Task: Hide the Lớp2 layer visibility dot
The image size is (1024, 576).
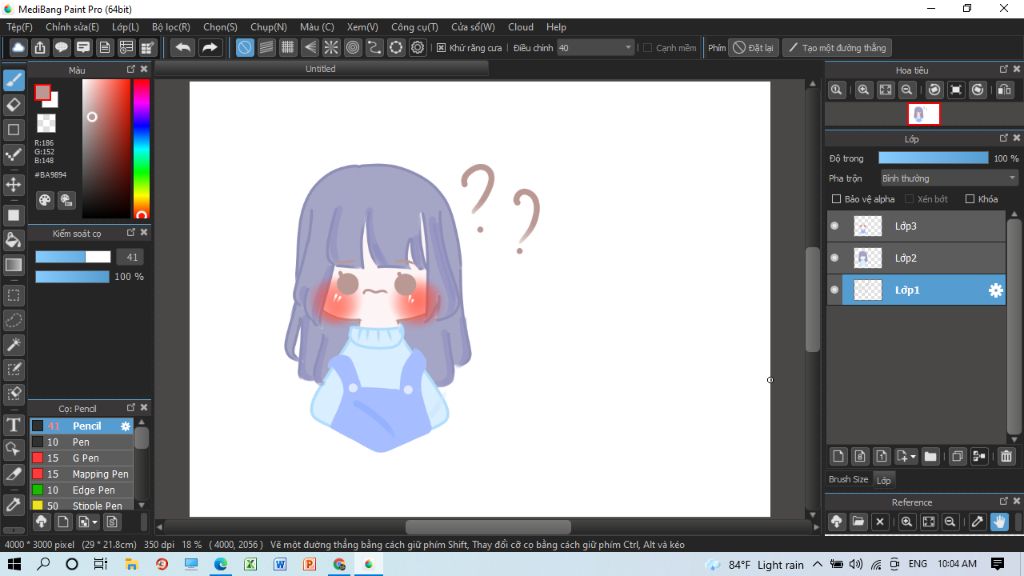Action: 835,258
